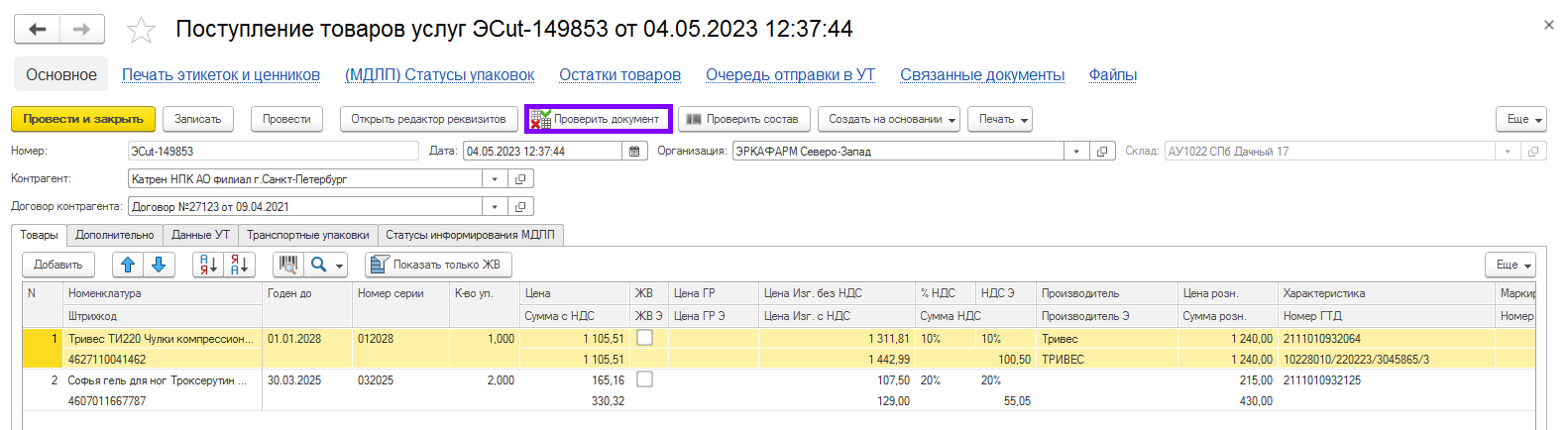Image resolution: width=1568 pixels, height=430 pixels.
Task: Toggle ЖВ checkbox for Тривес row
Action: pos(644,338)
